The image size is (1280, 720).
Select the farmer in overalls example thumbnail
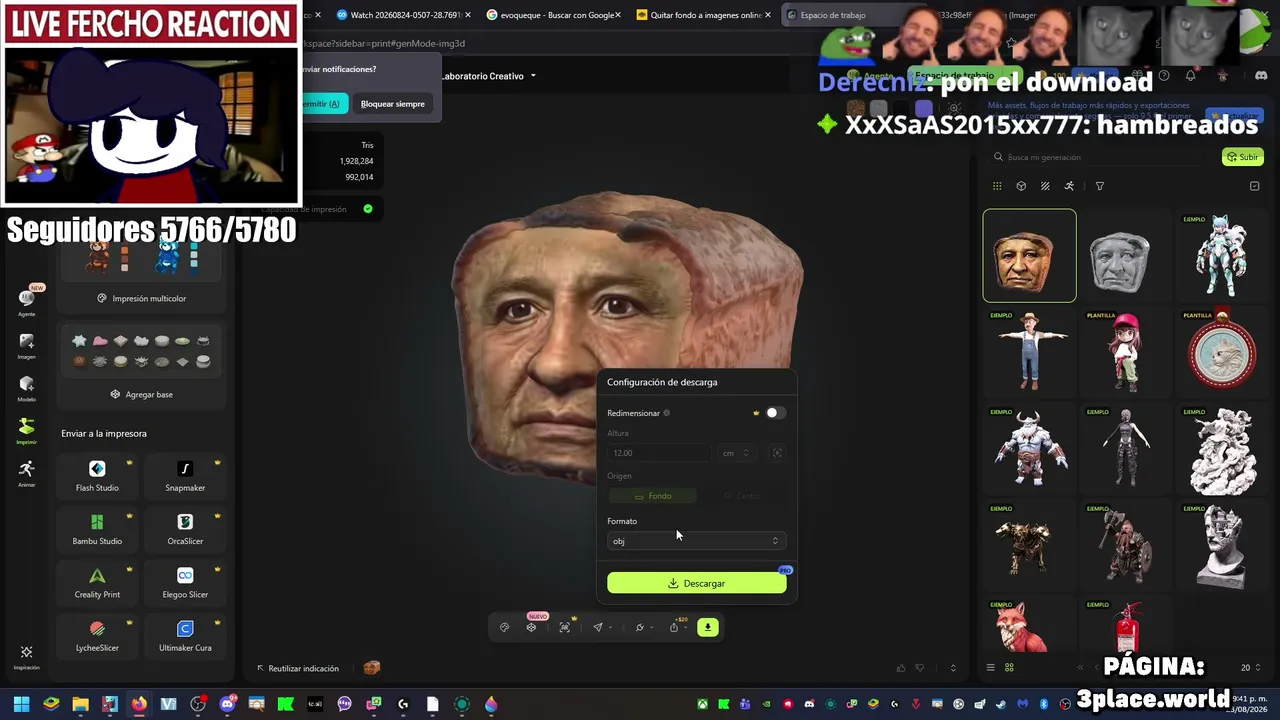(x=1029, y=352)
